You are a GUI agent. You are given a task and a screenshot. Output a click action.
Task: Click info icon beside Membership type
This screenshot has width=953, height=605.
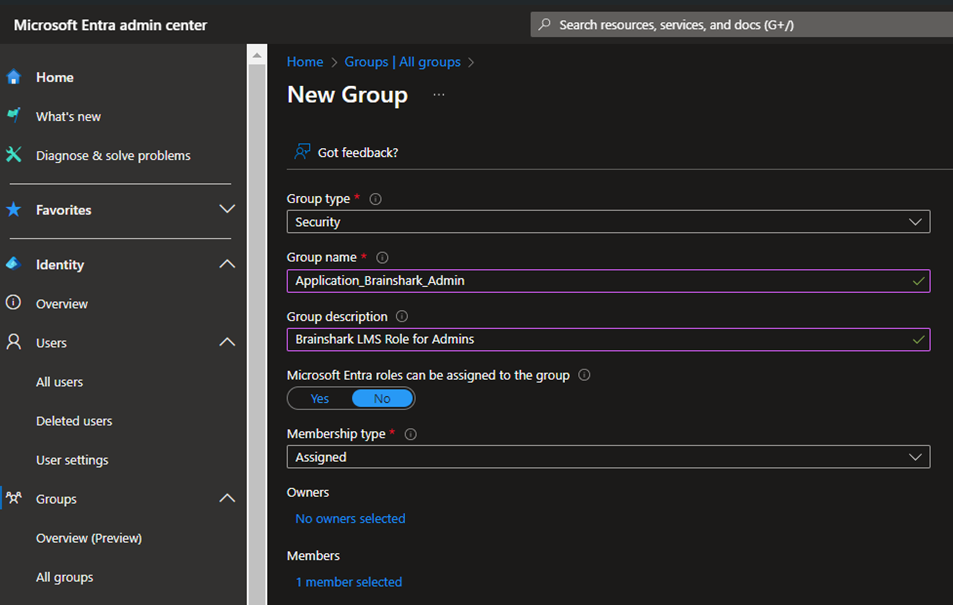click(x=410, y=434)
